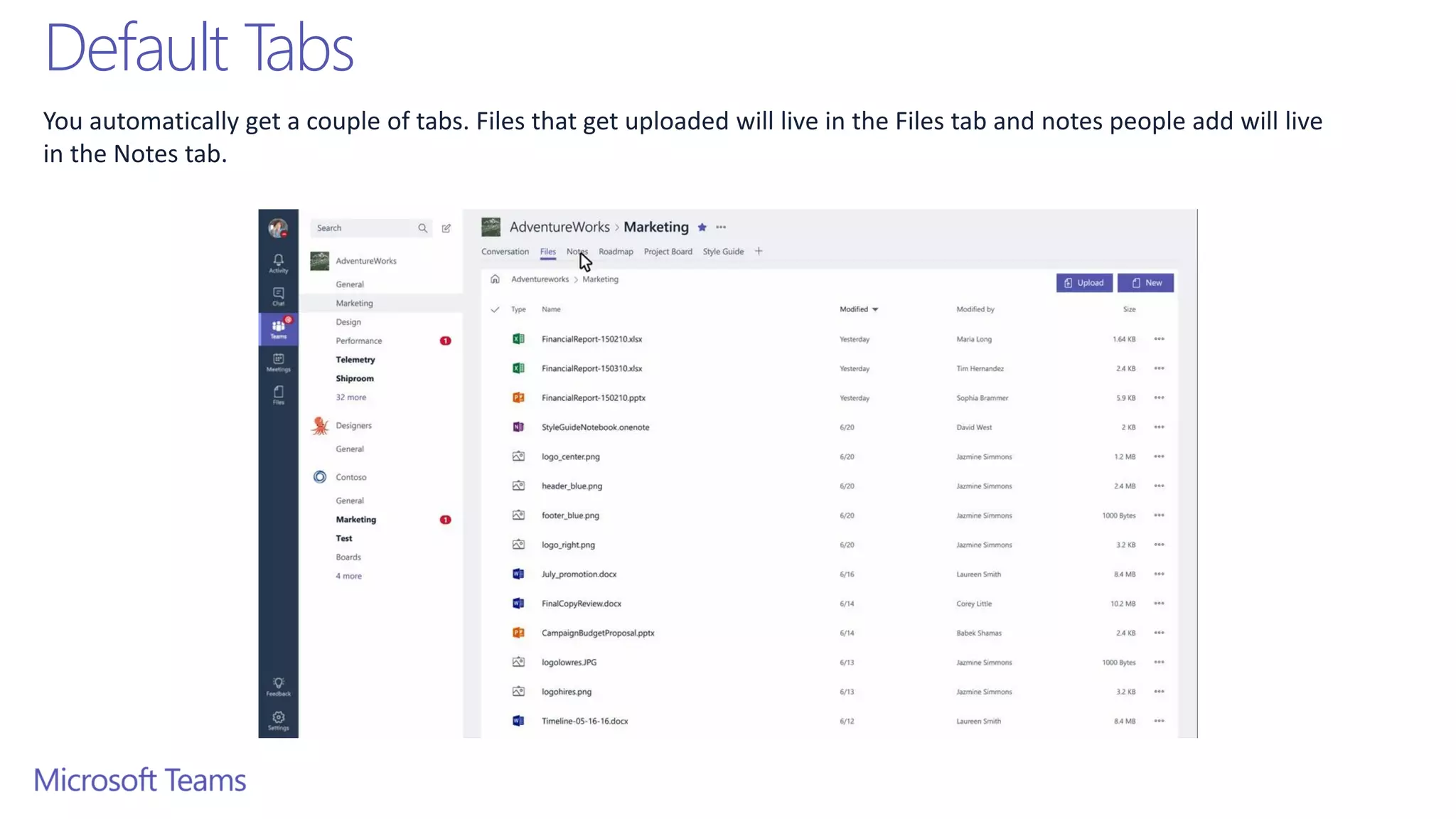
Task: Select the Performance channel
Action: pyautogui.click(x=358, y=341)
